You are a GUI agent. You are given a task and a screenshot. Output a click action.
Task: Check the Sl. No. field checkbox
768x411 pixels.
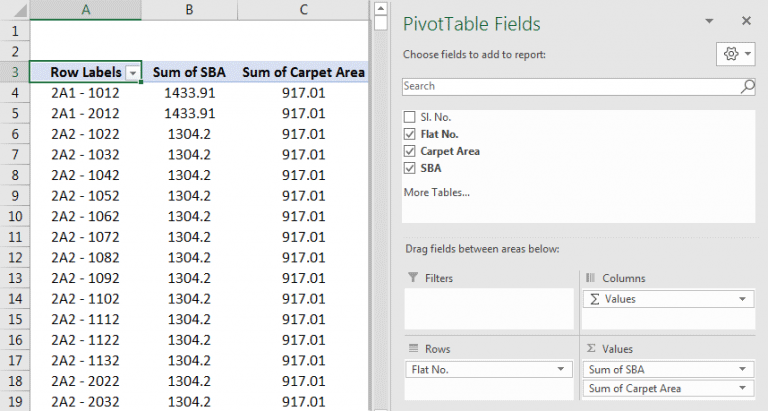coord(409,117)
